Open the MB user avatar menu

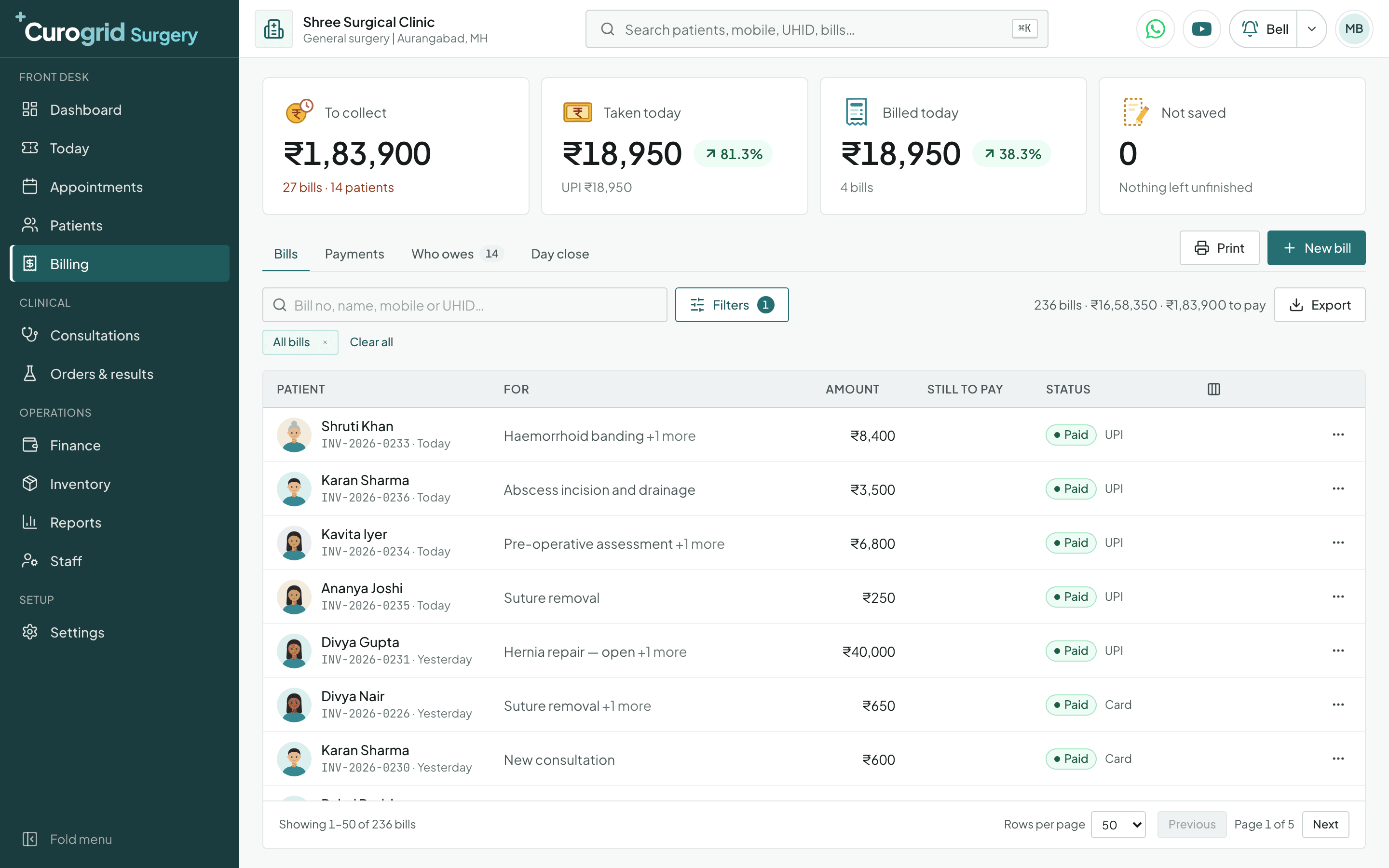pyautogui.click(x=1353, y=29)
